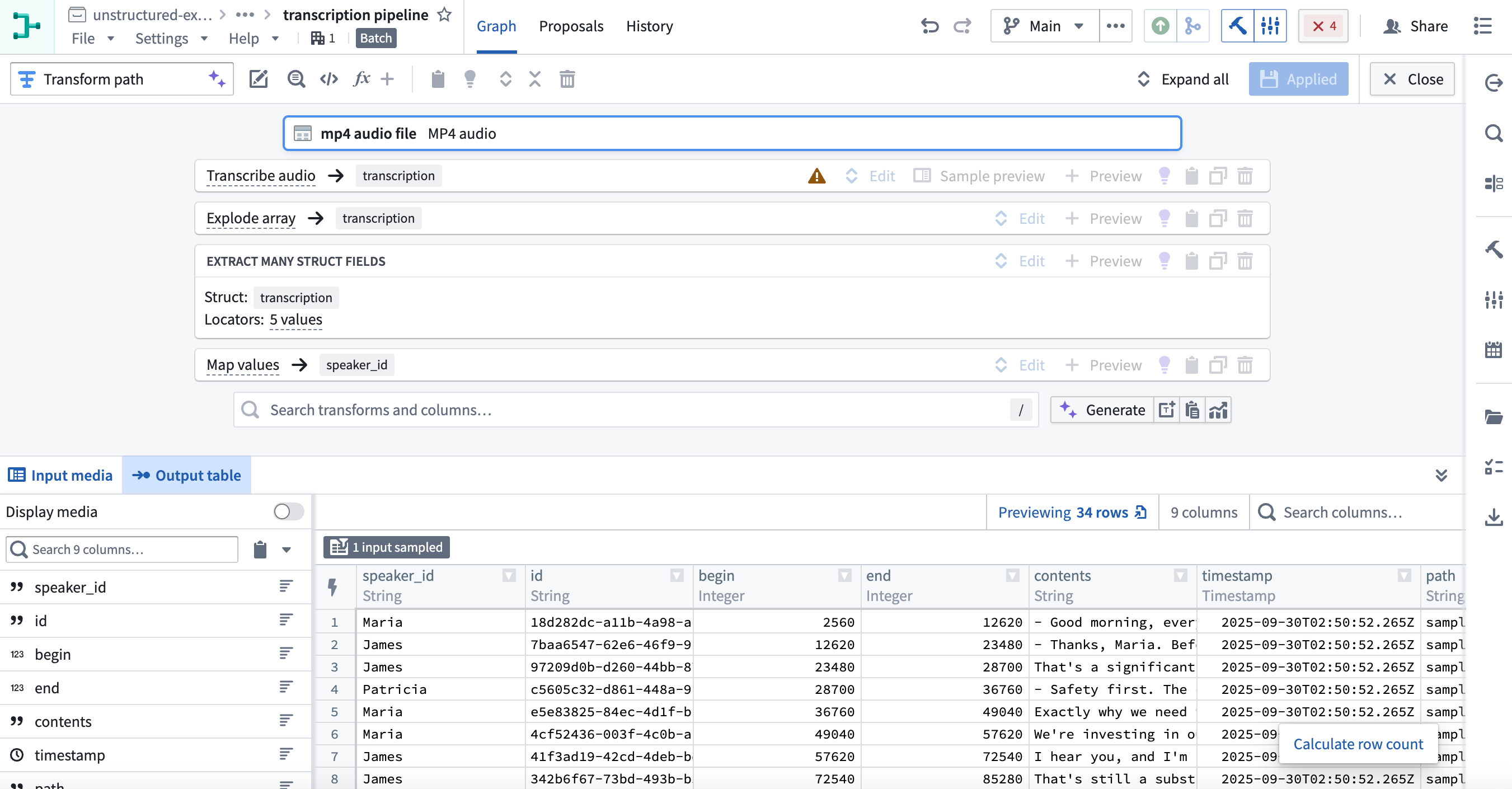Screen dimensions: 1512x789
Task: Open the History tab
Action: [x=649, y=26]
